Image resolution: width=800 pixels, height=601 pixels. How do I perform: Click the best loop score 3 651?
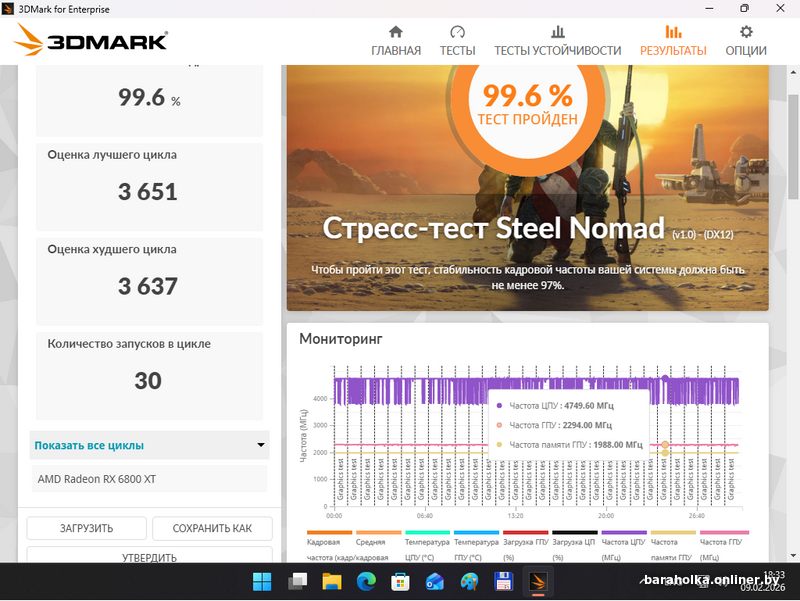click(x=148, y=192)
